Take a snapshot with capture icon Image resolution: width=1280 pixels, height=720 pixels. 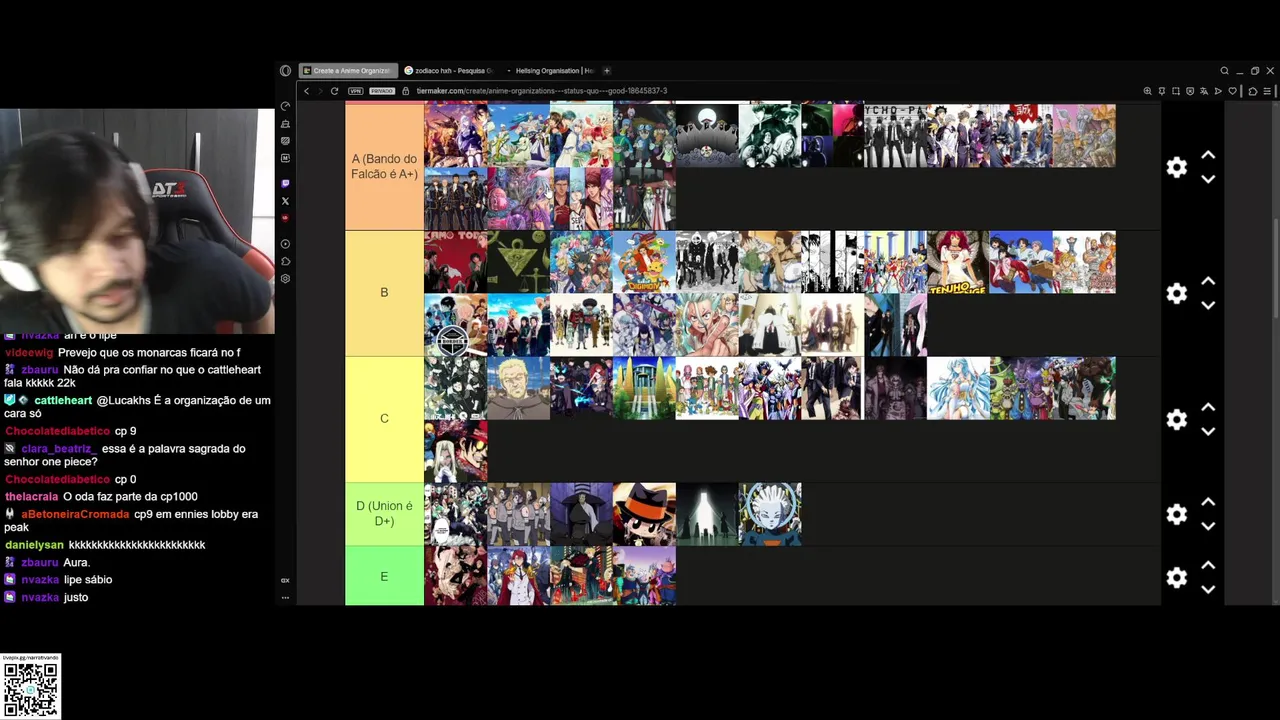(1176, 91)
